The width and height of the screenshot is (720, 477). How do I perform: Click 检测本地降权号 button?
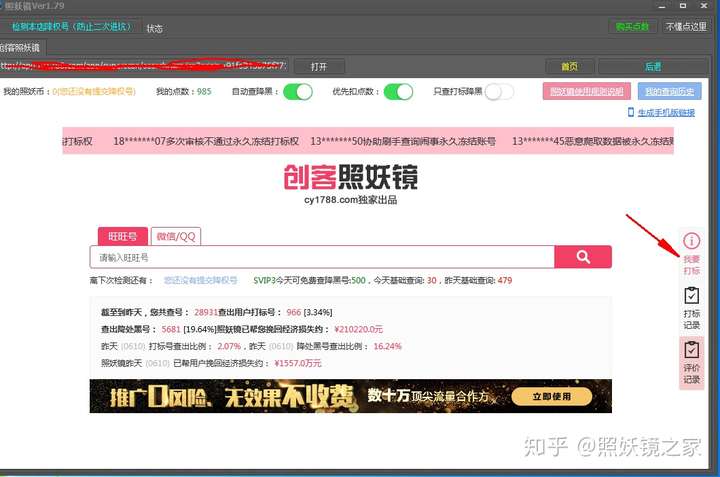(x=71, y=27)
